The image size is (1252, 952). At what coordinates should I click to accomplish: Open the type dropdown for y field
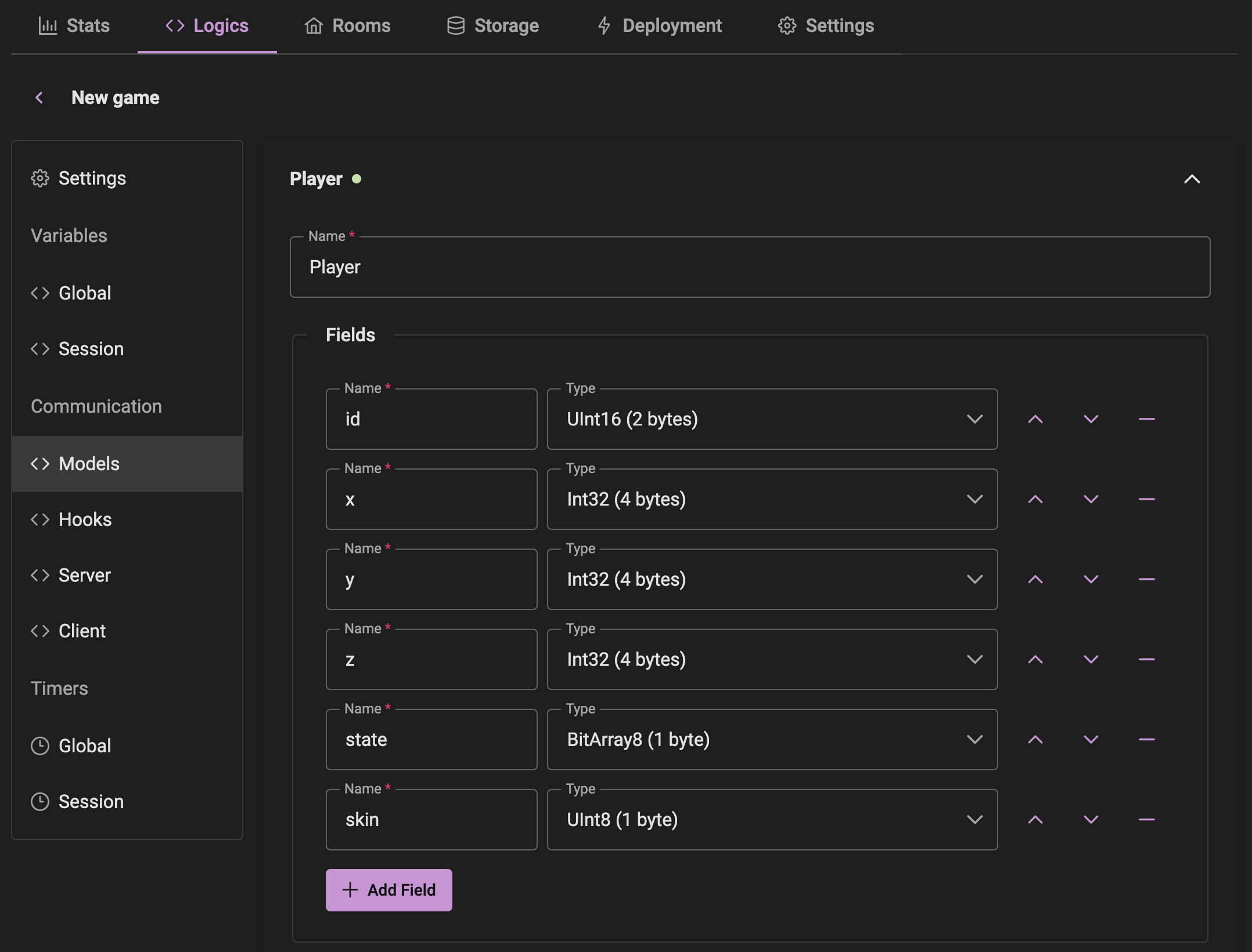pyautogui.click(x=772, y=579)
